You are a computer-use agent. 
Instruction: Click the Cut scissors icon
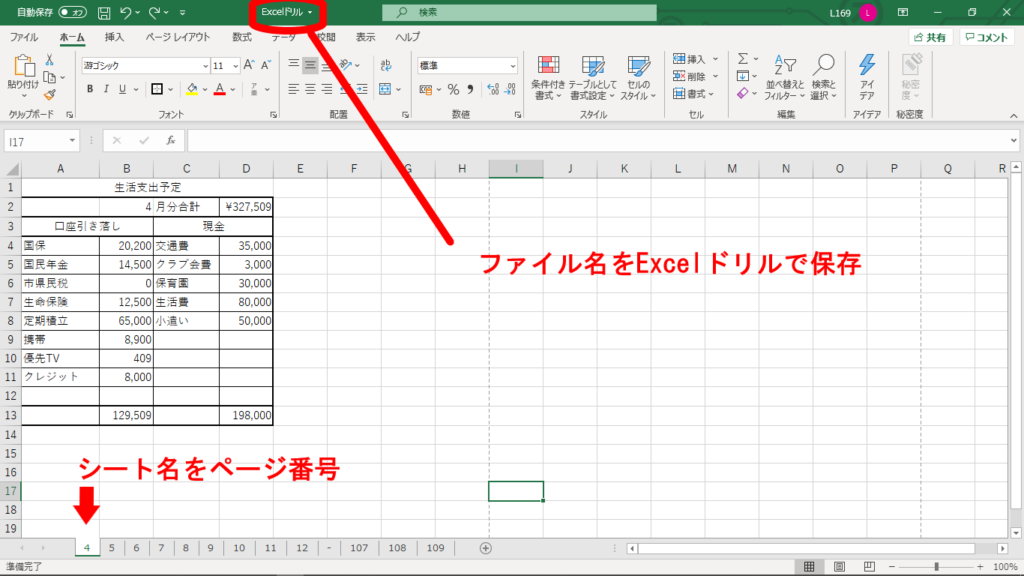(x=49, y=60)
